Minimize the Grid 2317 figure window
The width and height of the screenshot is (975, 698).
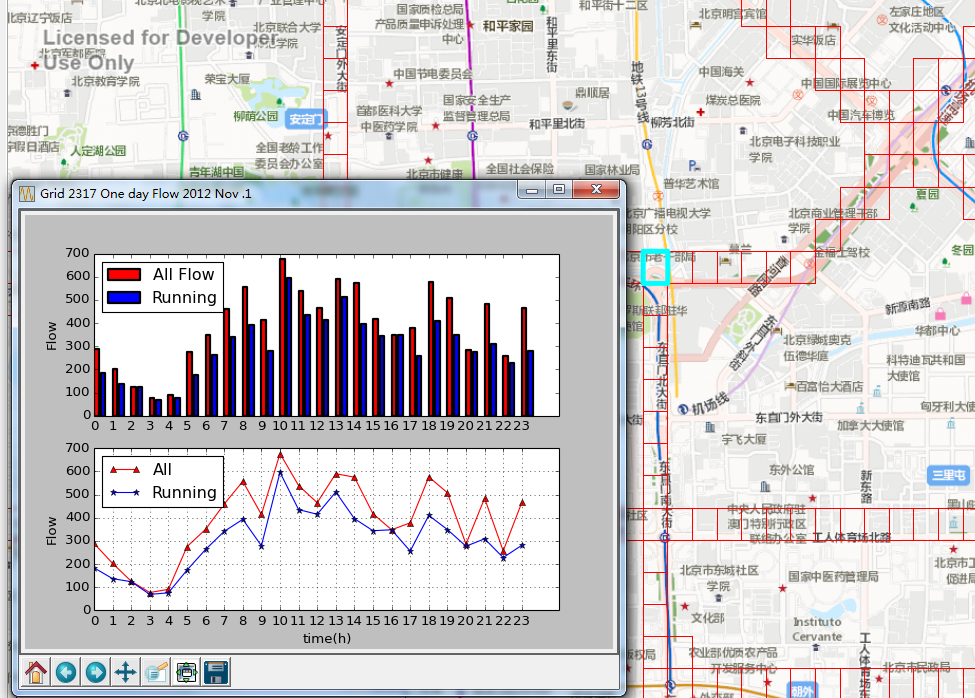(533, 190)
